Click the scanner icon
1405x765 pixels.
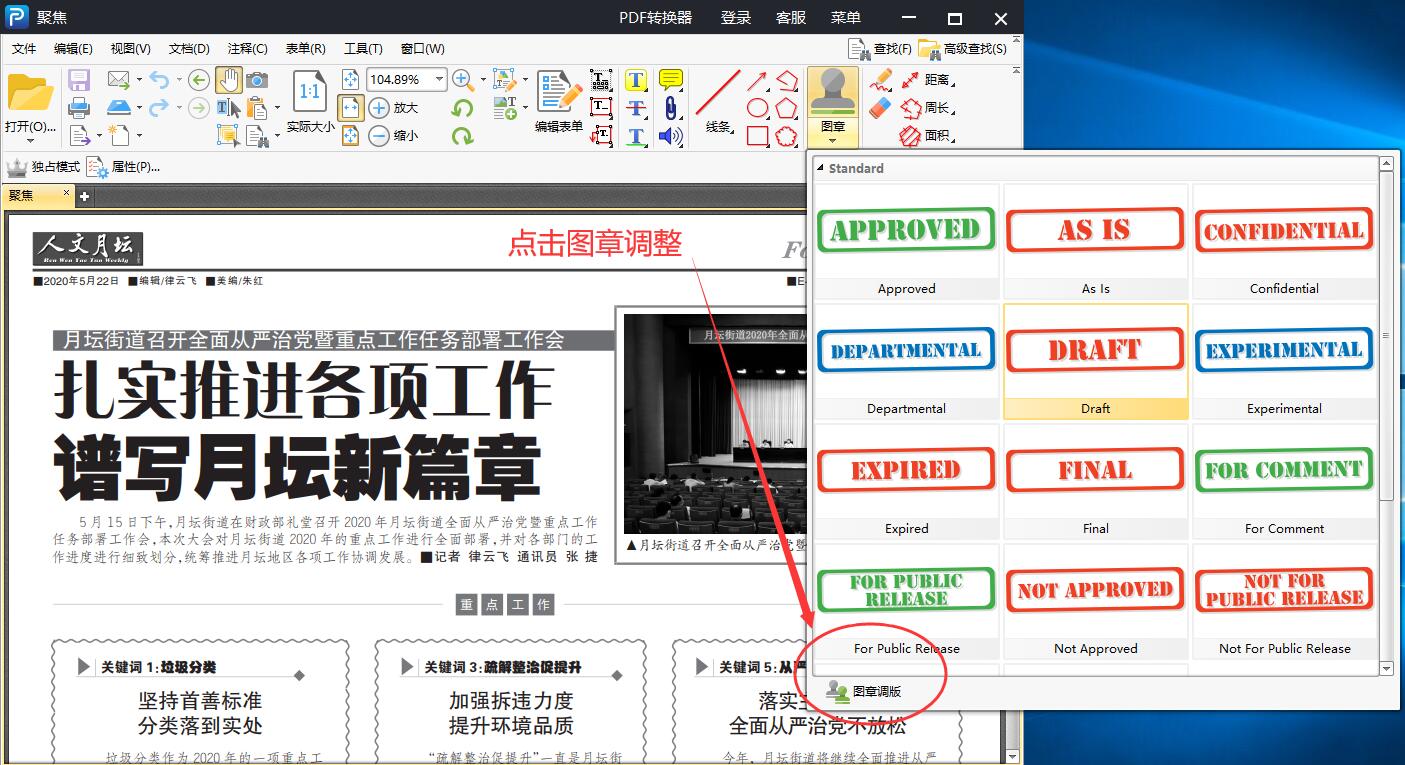(x=118, y=107)
